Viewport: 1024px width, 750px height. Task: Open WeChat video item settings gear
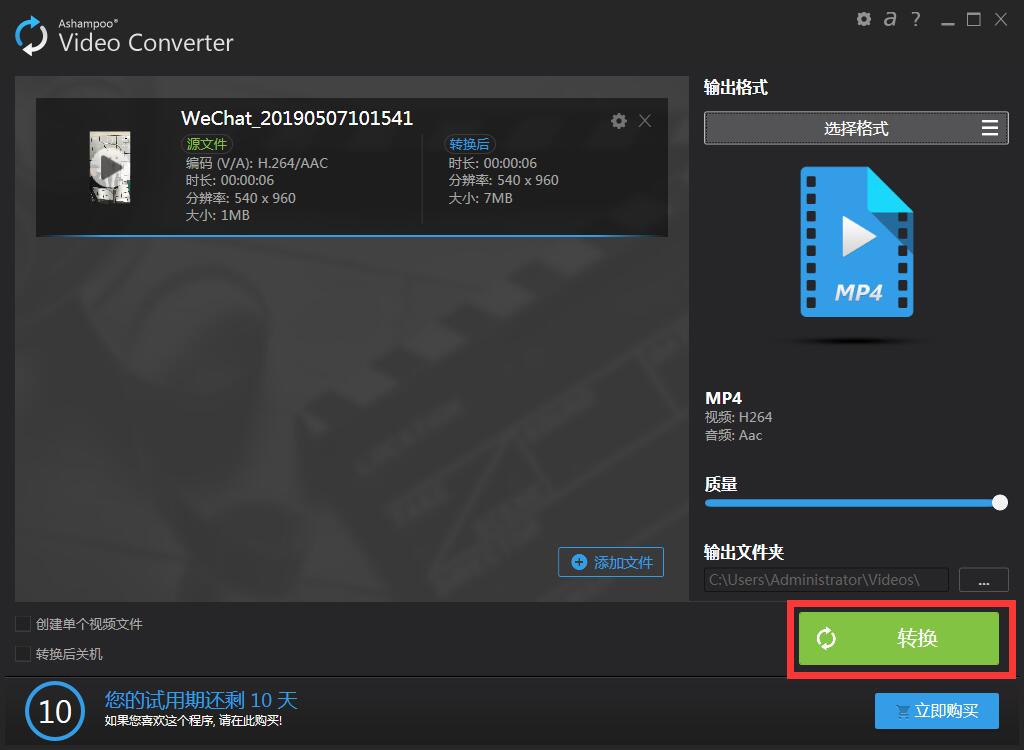(618, 121)
